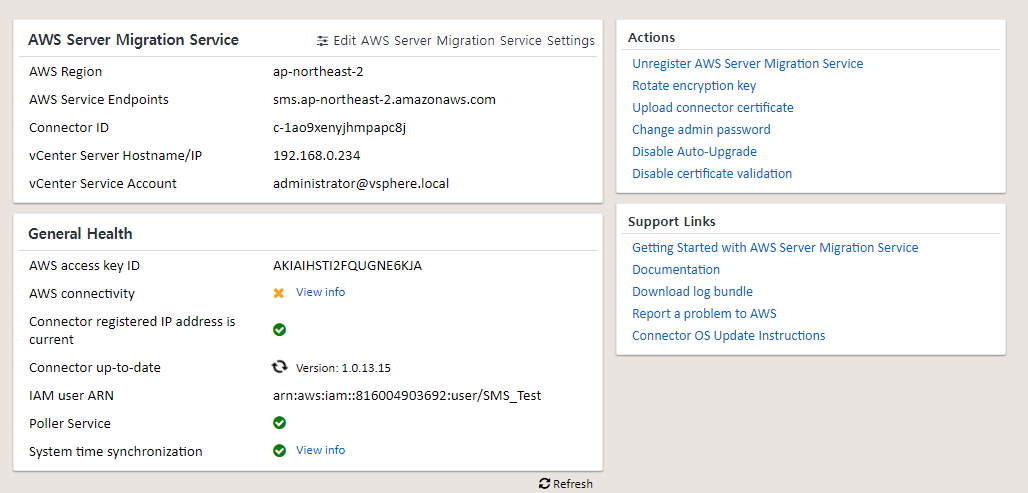Click endpoint sms.ap-northeast-2.amazonaws.com
Screen dimensions: 1028x493
384,100
